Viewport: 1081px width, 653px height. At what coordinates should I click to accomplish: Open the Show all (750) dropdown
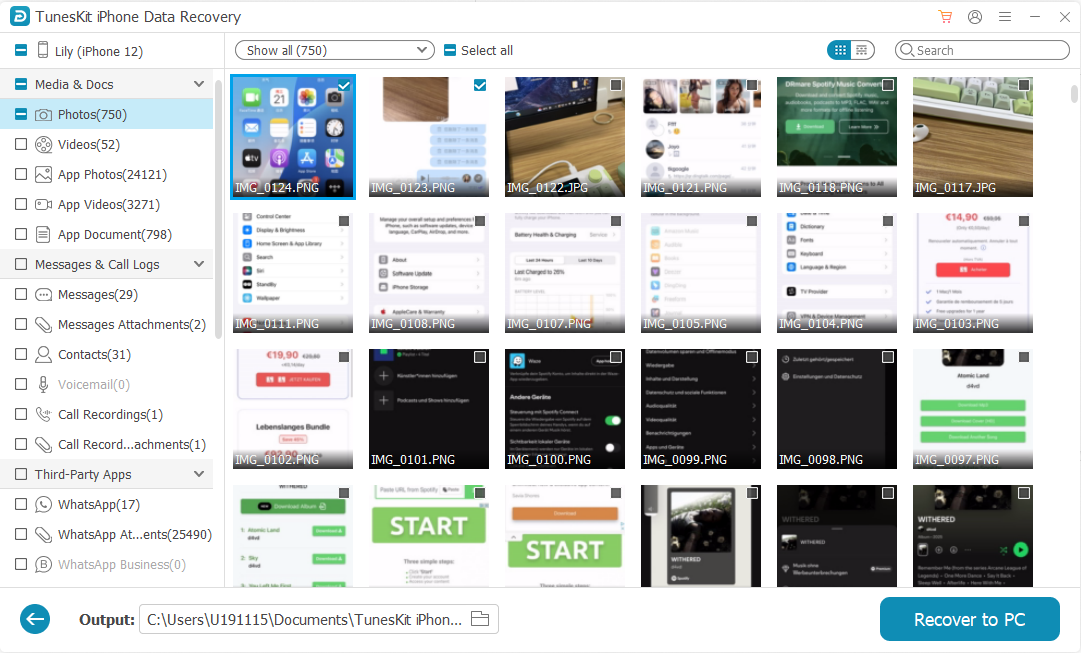(x=334, y=50)
